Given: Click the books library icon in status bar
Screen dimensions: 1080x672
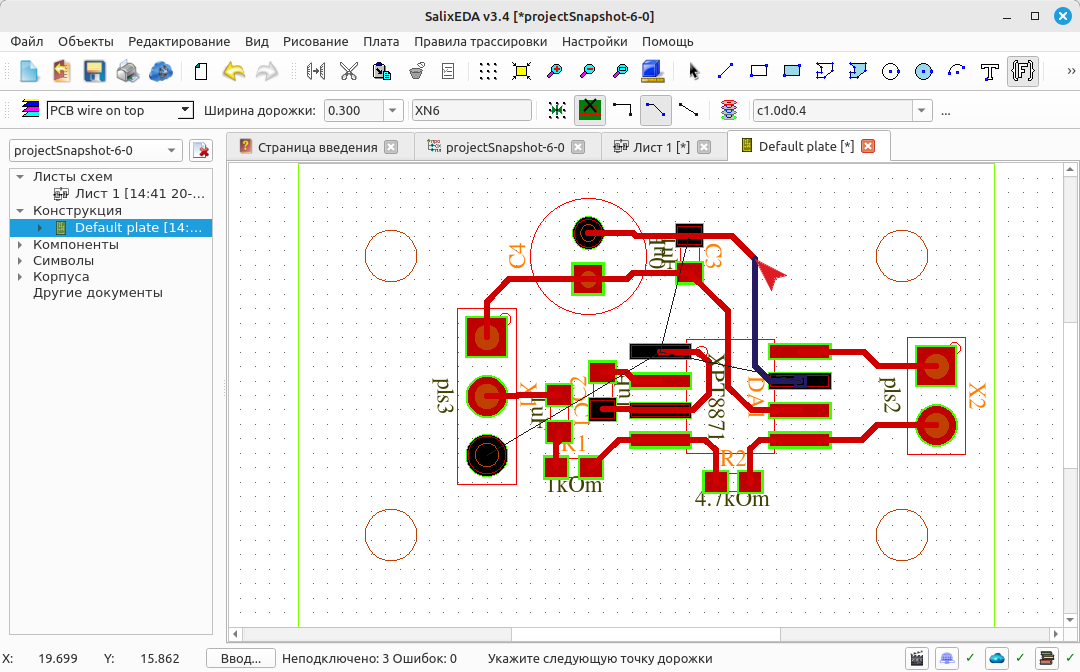Looking at the screenshot, I should 1047,658.
